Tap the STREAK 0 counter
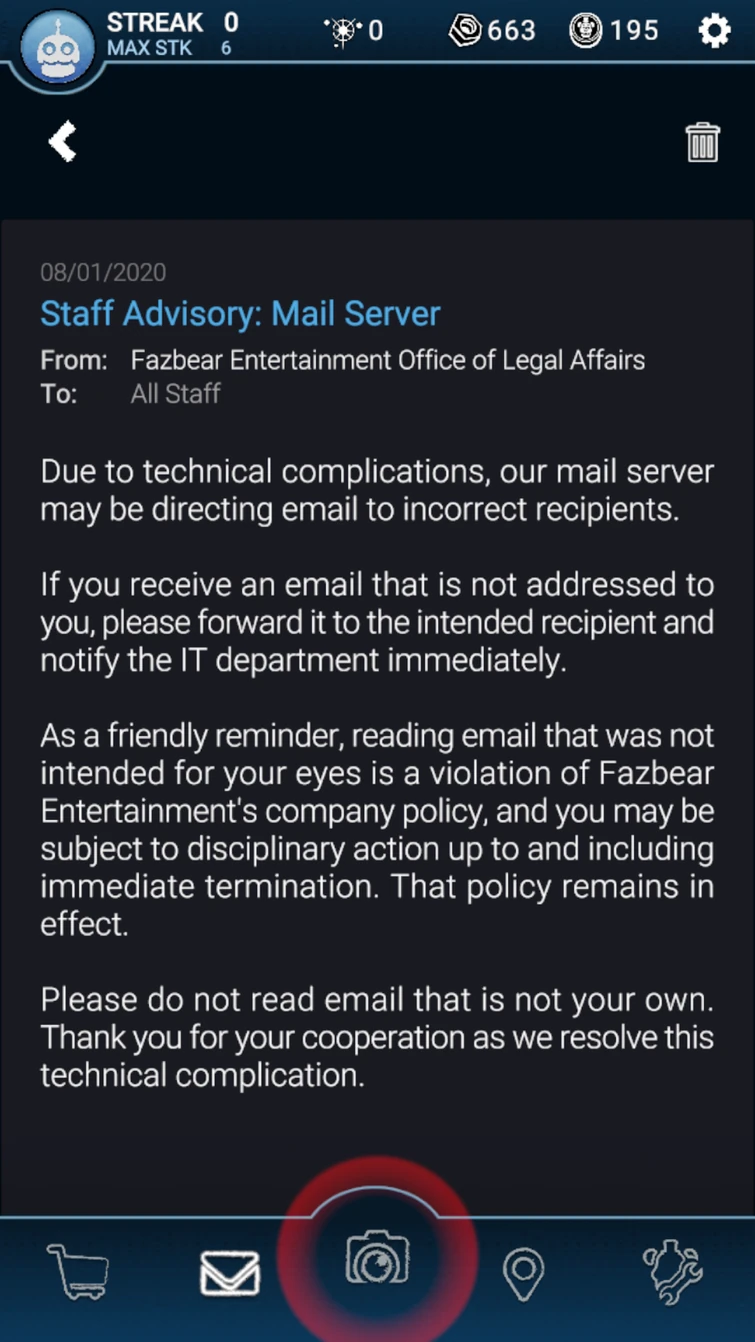Screen dimensions: 755x1342 tap(173, 22)
